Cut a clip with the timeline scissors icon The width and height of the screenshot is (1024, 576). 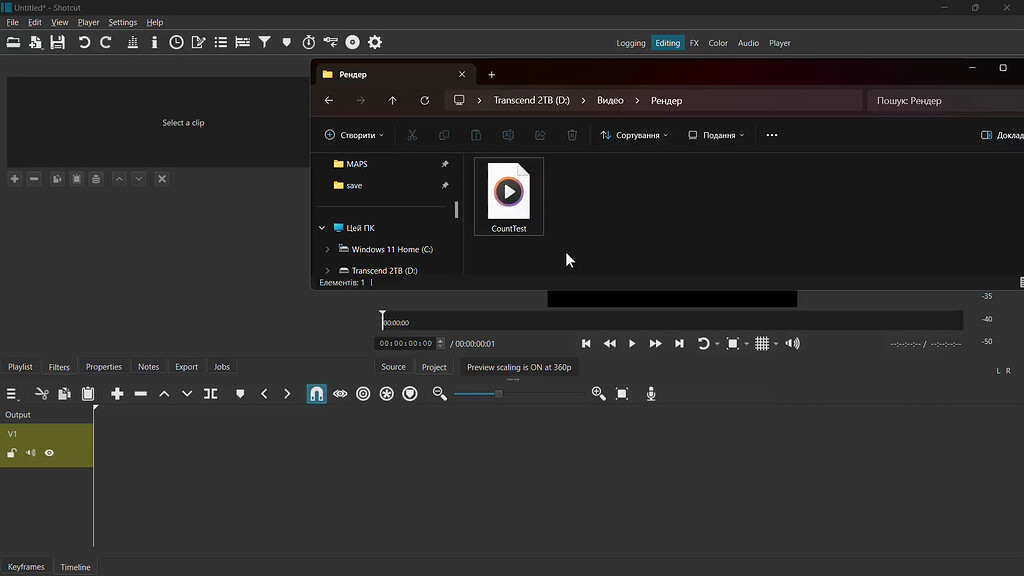coord(41,393)
